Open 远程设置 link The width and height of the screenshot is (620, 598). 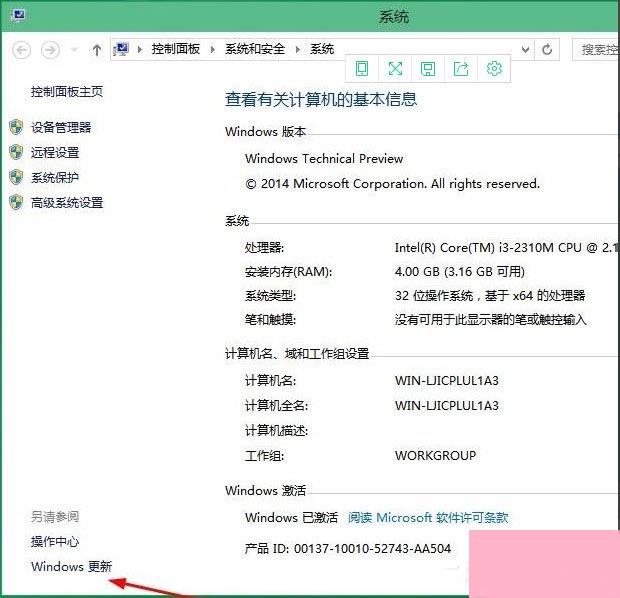coord(55,152)
